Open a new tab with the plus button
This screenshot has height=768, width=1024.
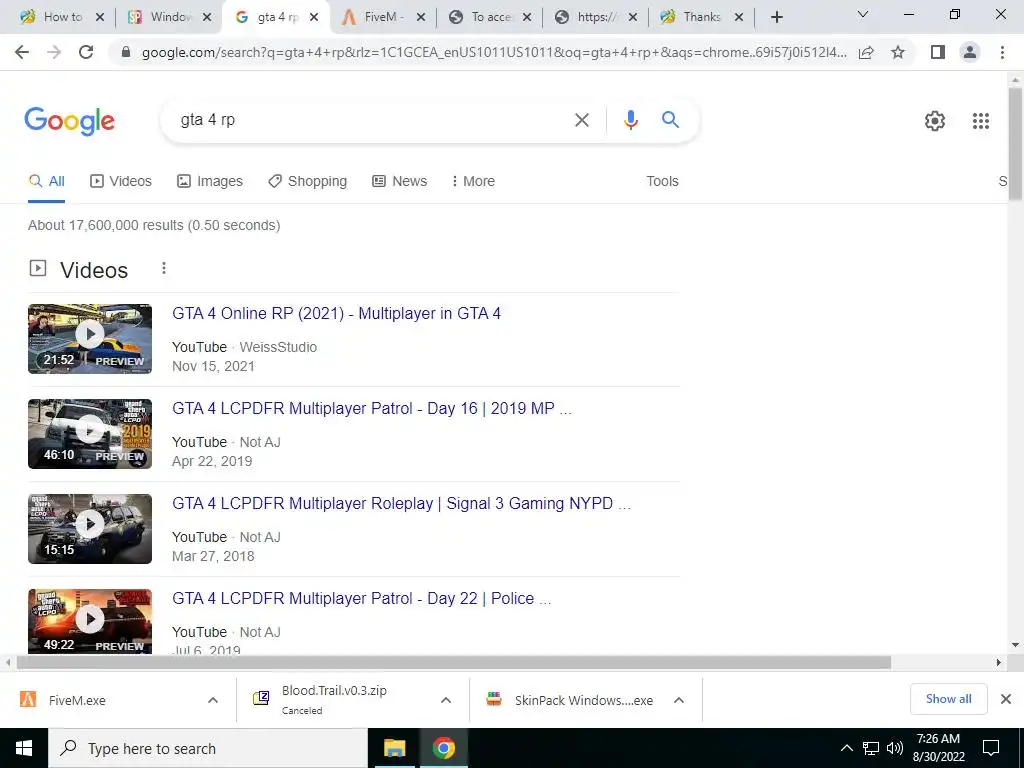coord(776,18)
